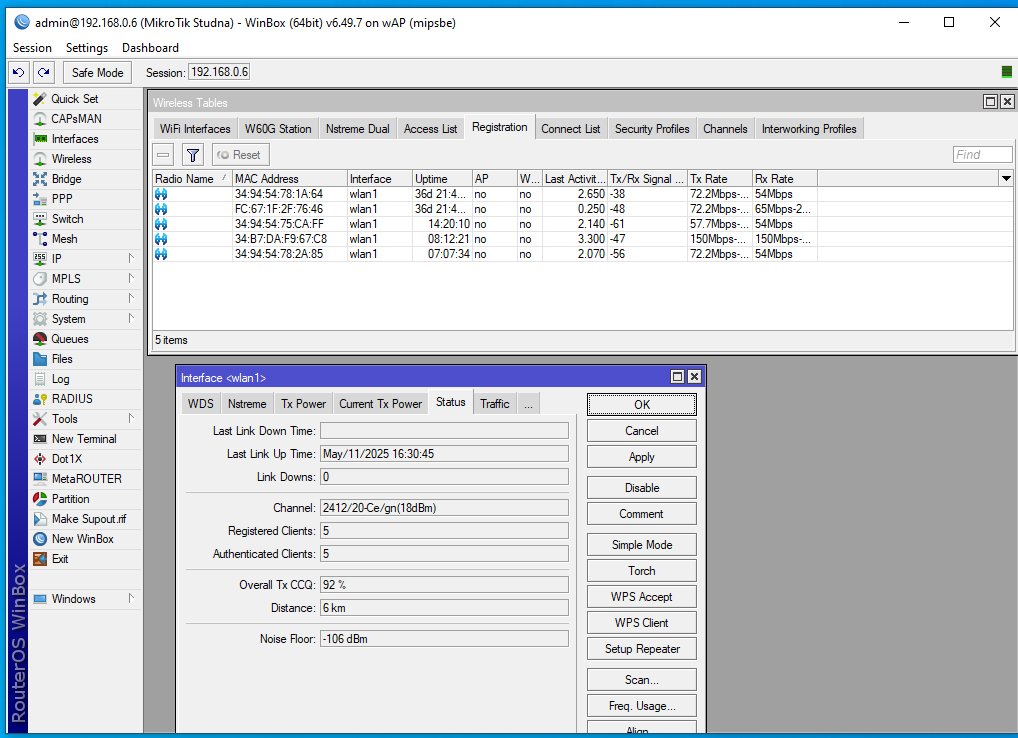Open Interfaces from the sidebar
Image resolution: width=1018 pixels, height=738 pixels.
(x=85, y=139)
